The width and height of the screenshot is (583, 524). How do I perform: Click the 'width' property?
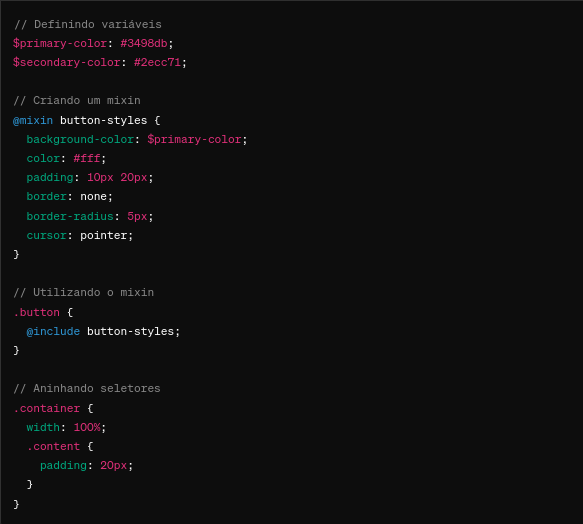coord(43,427)
